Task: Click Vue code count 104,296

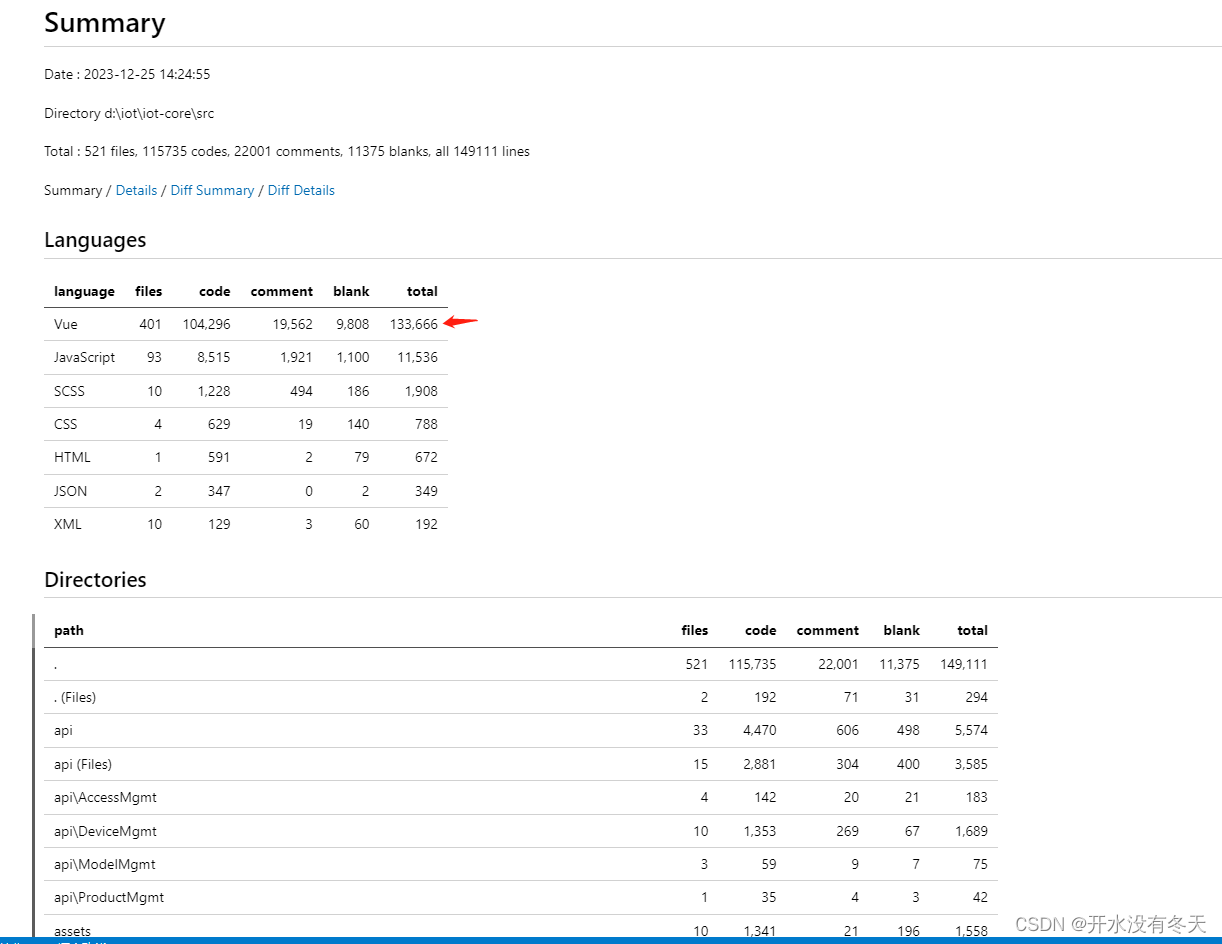Action: [x=206, y=324]
